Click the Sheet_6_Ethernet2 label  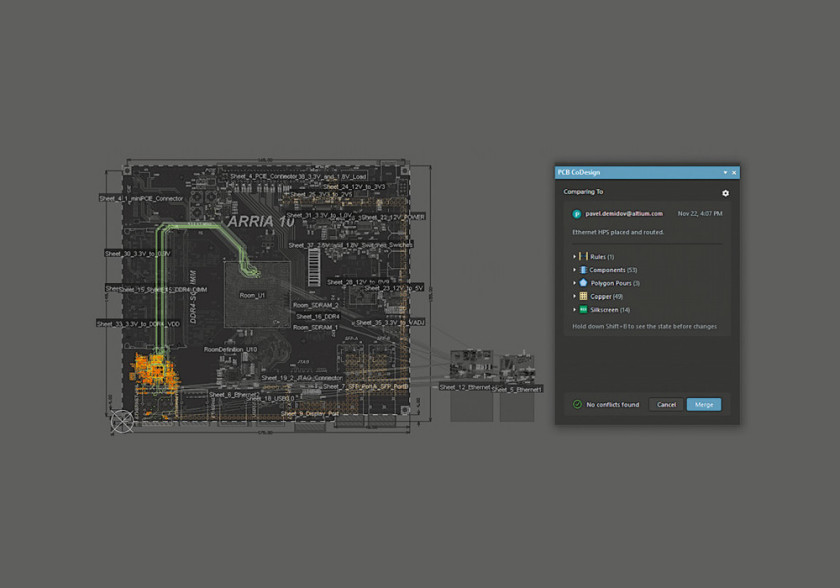(234, 395)
